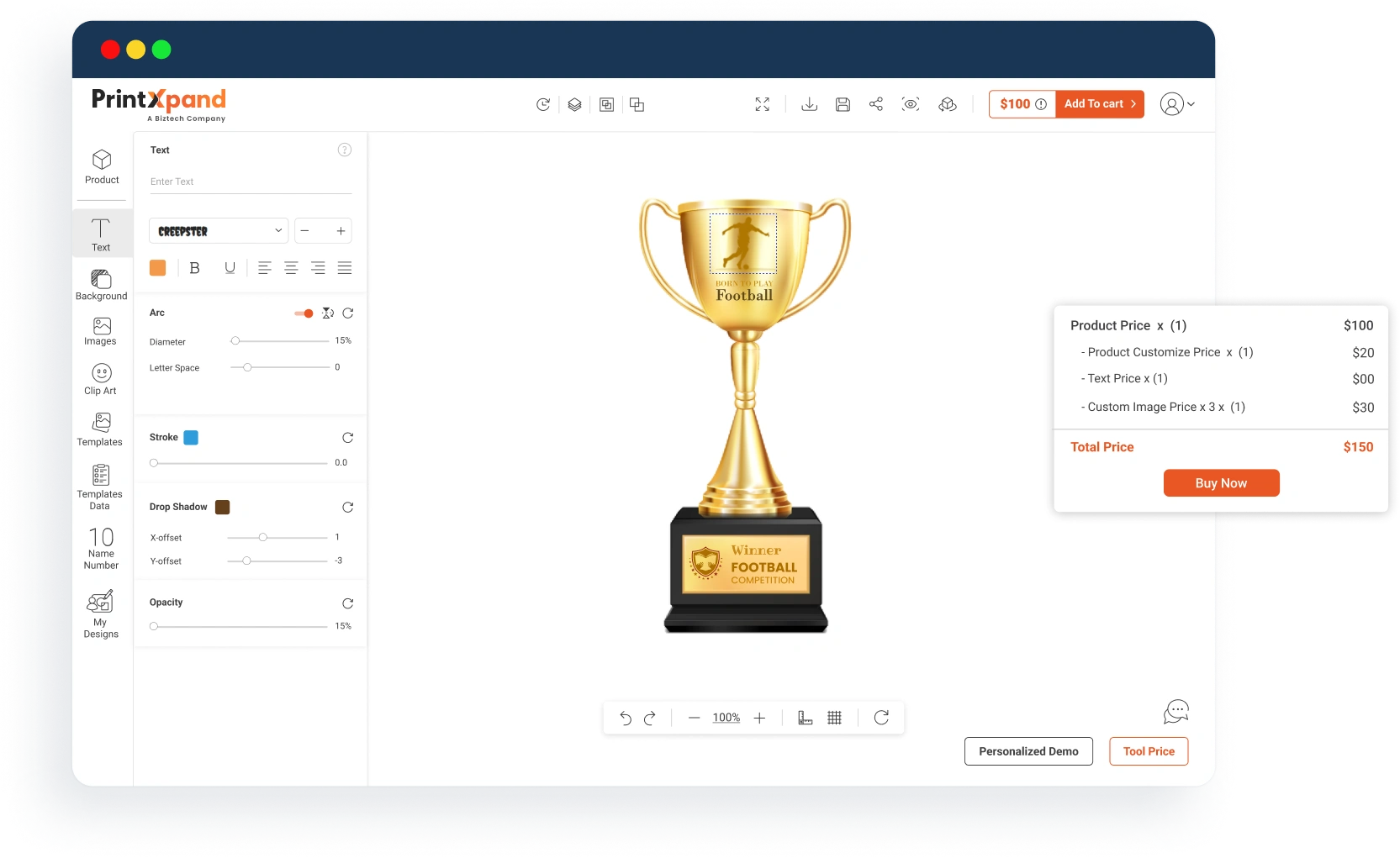The height and width of the screenshot is (858, 1400).
Task: Open the chat support icon
Action: 1175,712
